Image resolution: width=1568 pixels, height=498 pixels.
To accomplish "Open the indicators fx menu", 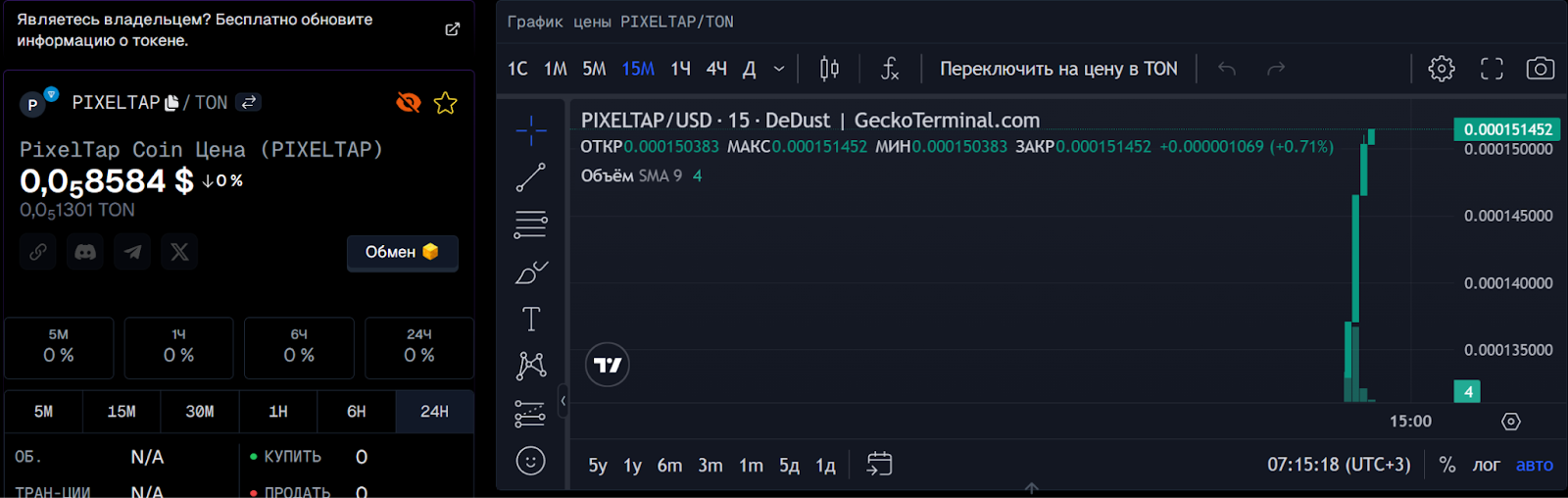I will tap(890, 69).
